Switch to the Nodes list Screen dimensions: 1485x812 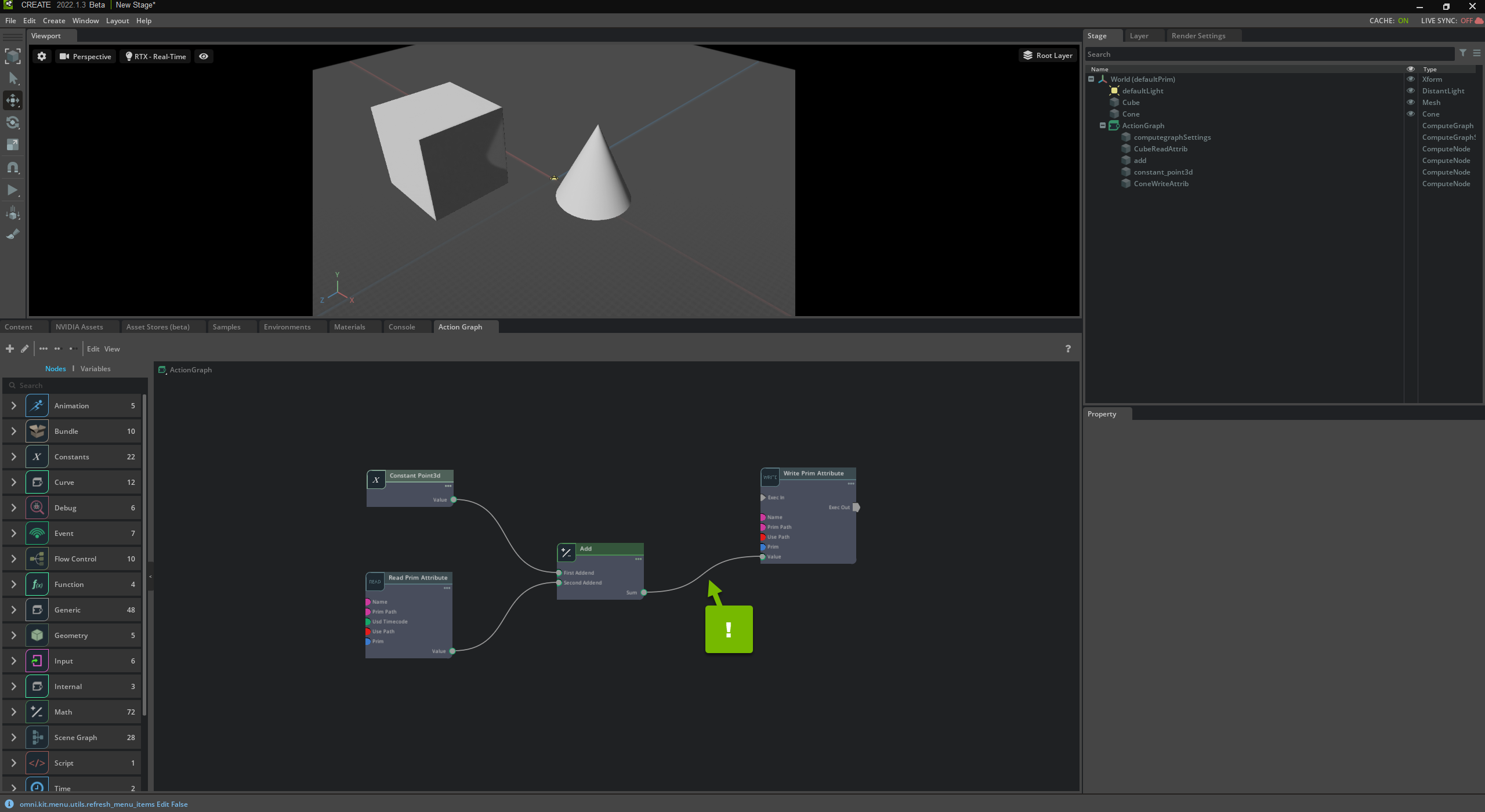[x=56, y=368]
